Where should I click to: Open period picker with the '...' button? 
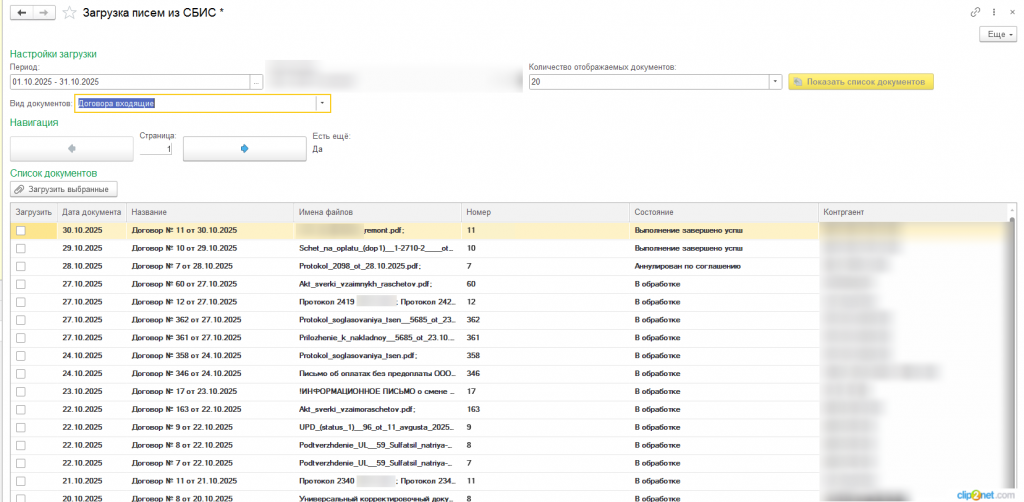coord(257,82)
